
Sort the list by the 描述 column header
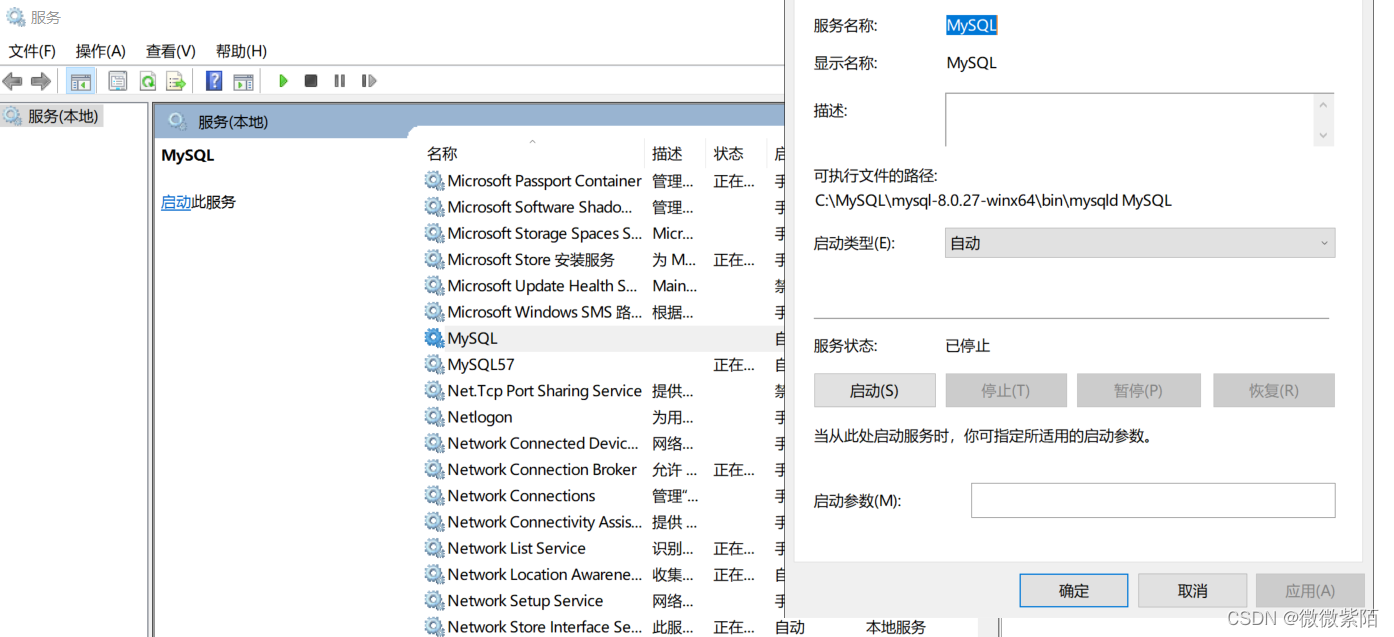(675, 153)
